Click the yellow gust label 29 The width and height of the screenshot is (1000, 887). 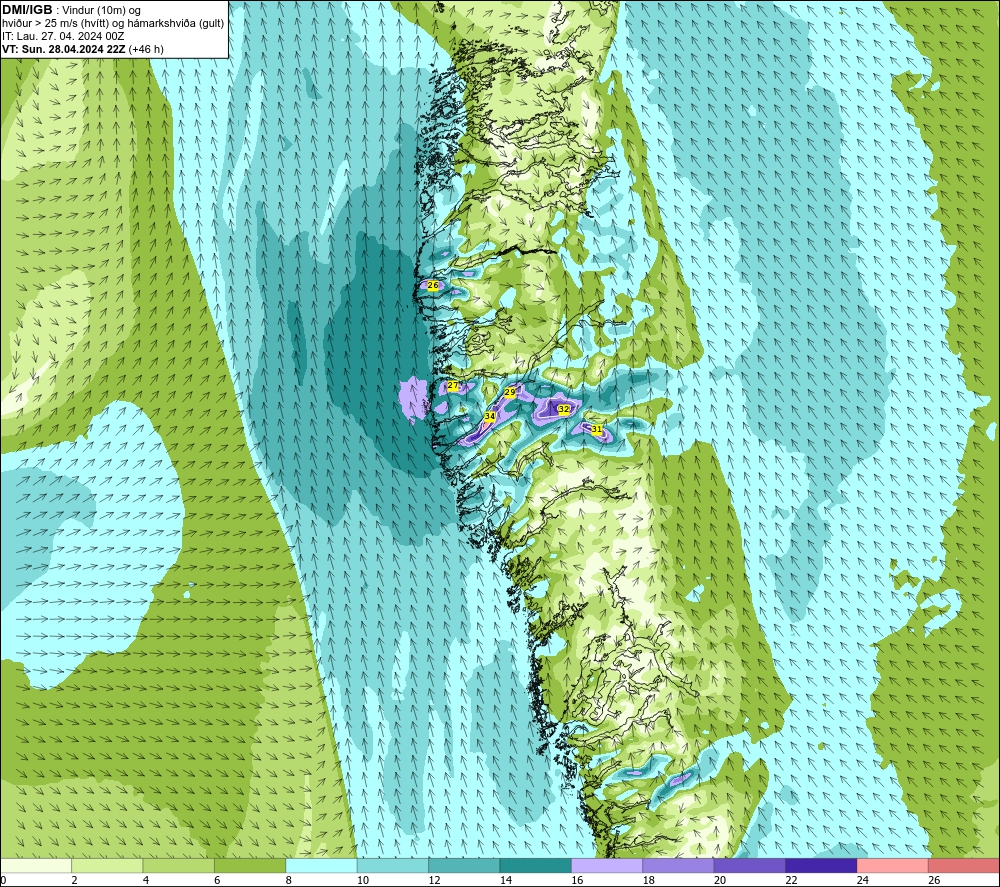[x=510, y=392]
